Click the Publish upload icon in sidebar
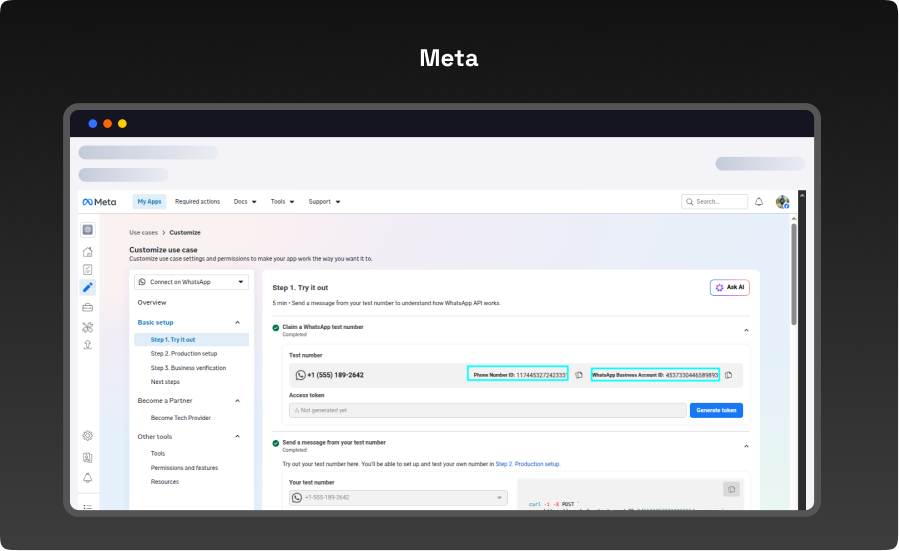 coord(88,345)
